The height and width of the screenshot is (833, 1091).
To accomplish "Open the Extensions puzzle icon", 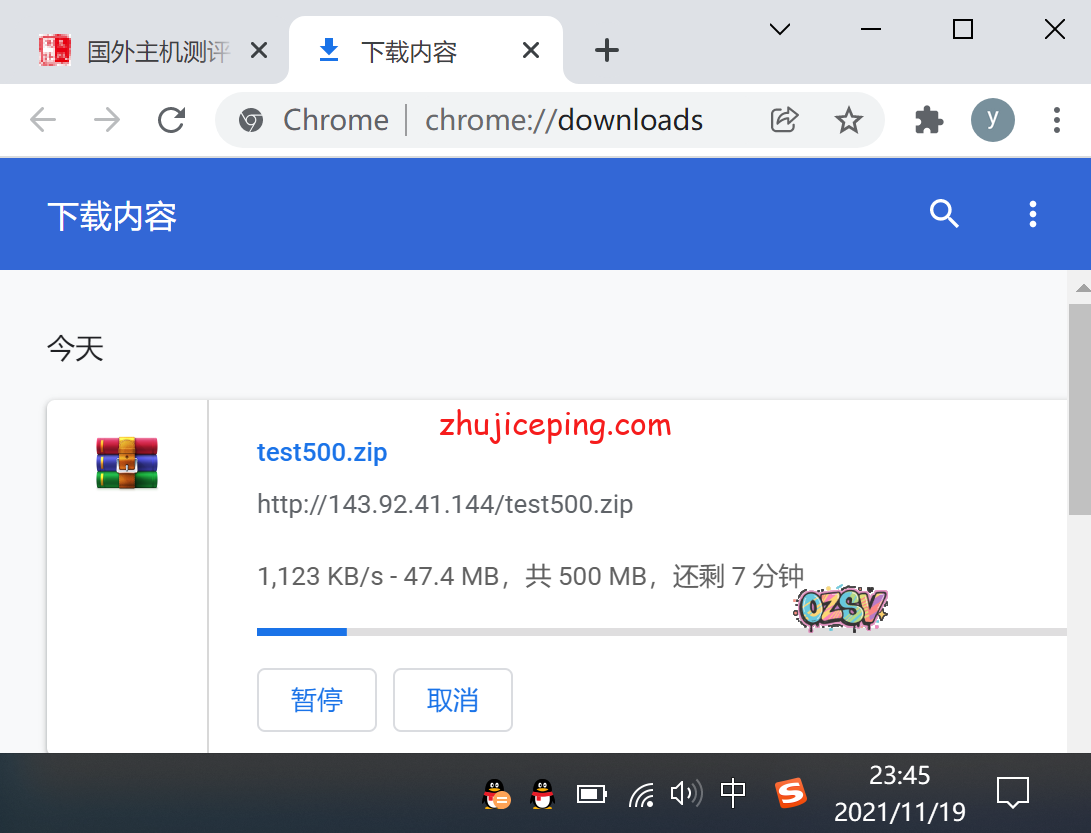I will click(929, 120).
